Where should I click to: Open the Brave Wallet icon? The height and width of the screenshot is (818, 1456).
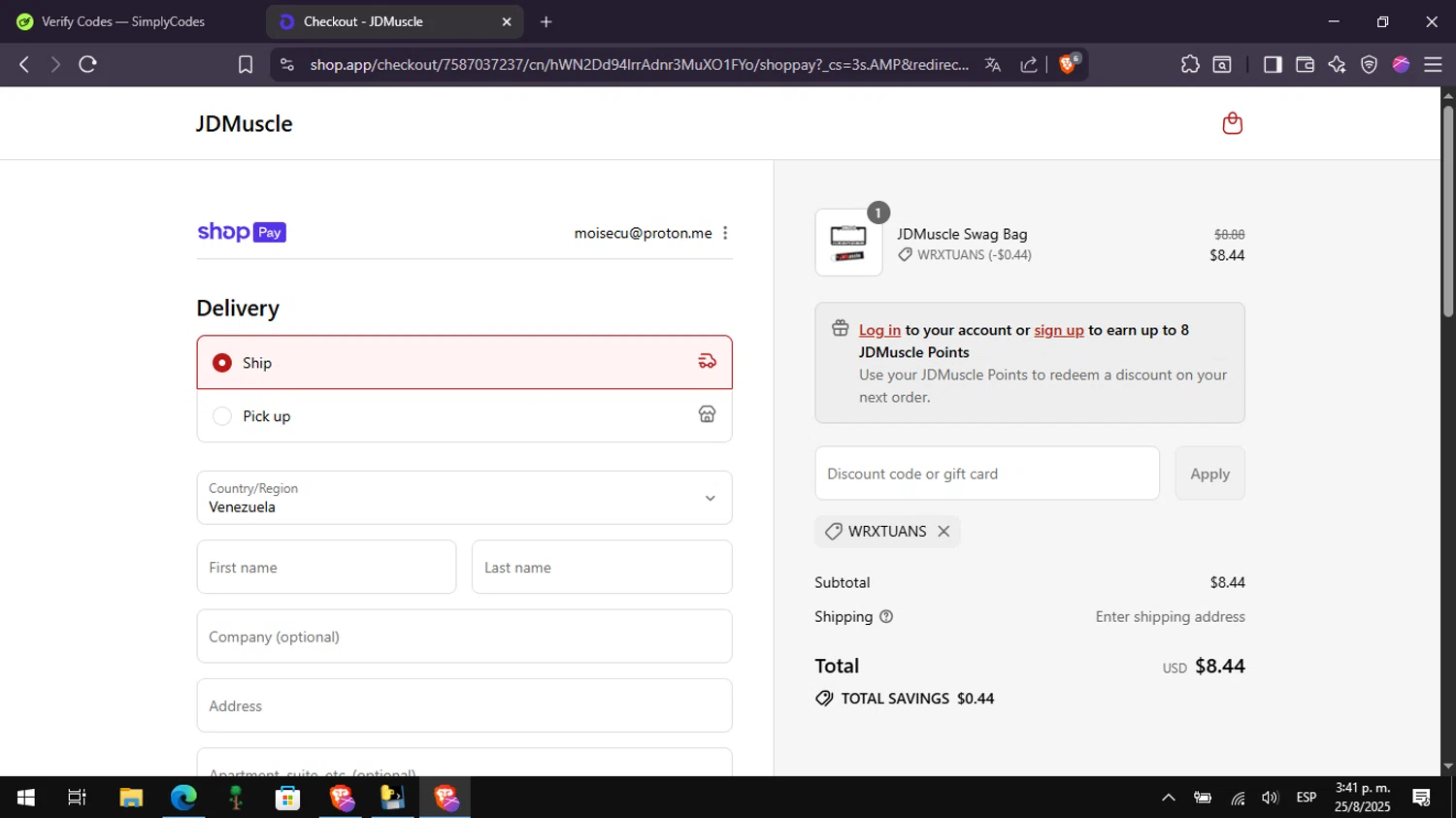click(1305, 64)
